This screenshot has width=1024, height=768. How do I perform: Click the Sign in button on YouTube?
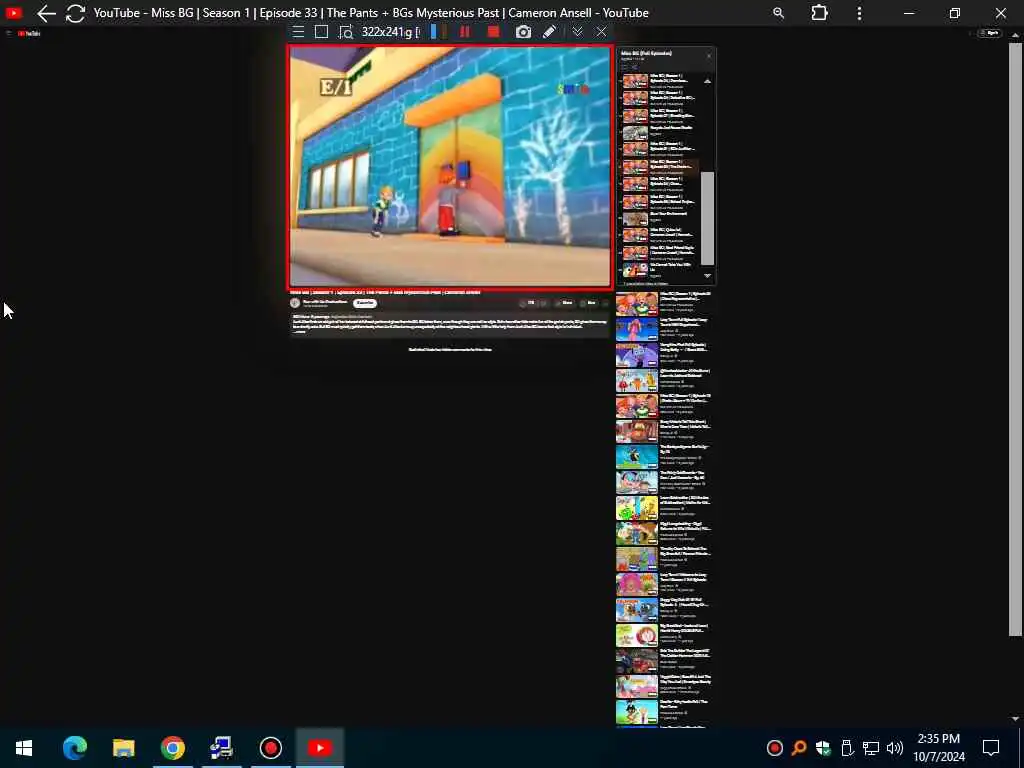coord(989,33)
